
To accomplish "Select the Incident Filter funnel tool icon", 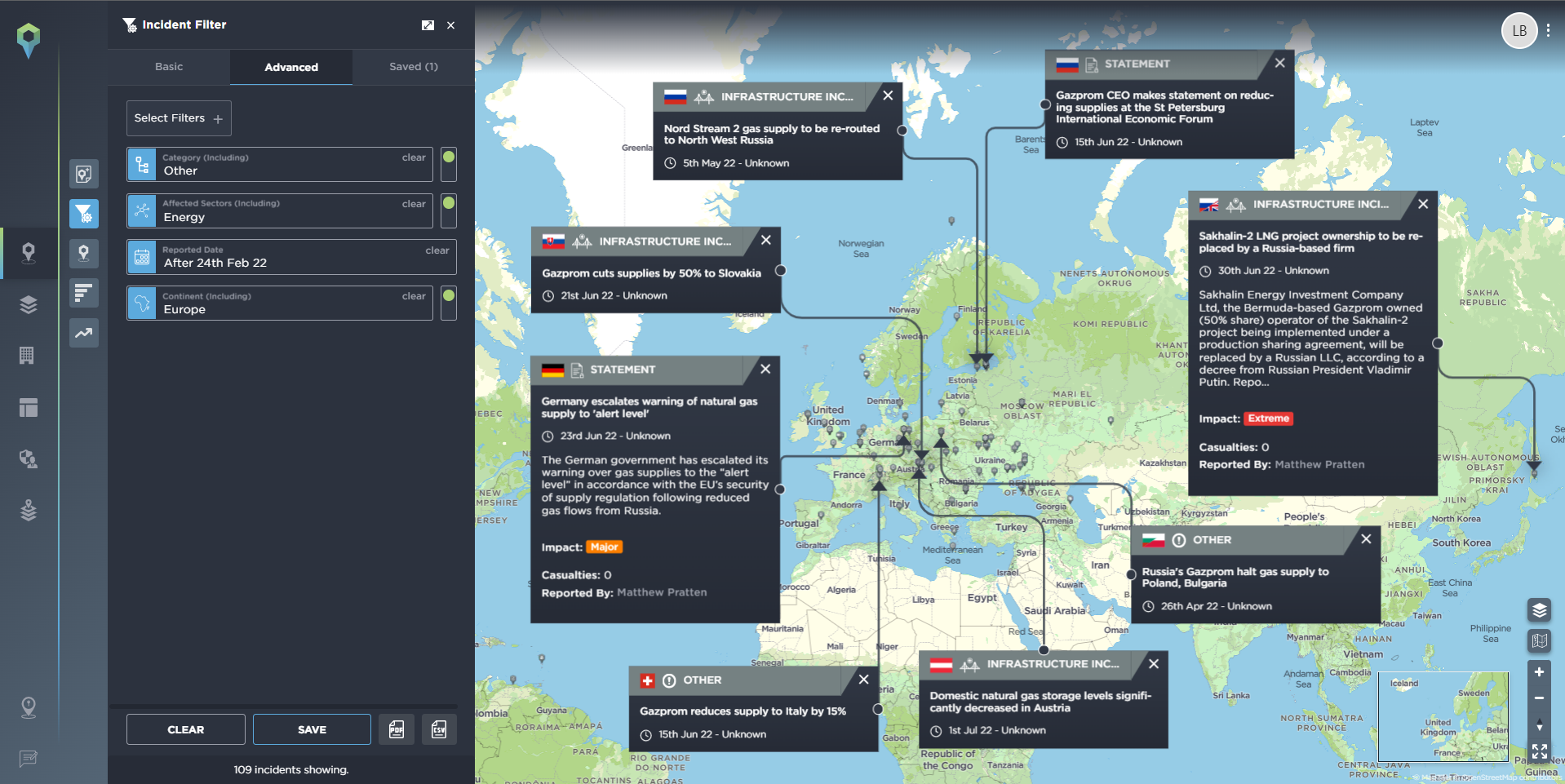I will (84, 214).
